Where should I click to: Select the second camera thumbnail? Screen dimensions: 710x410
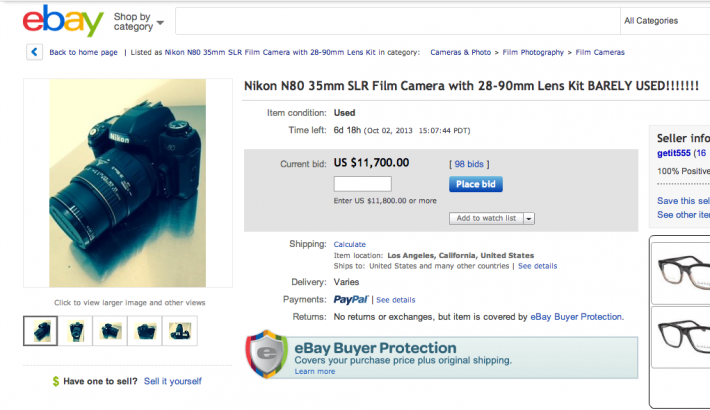coord(76,331)
